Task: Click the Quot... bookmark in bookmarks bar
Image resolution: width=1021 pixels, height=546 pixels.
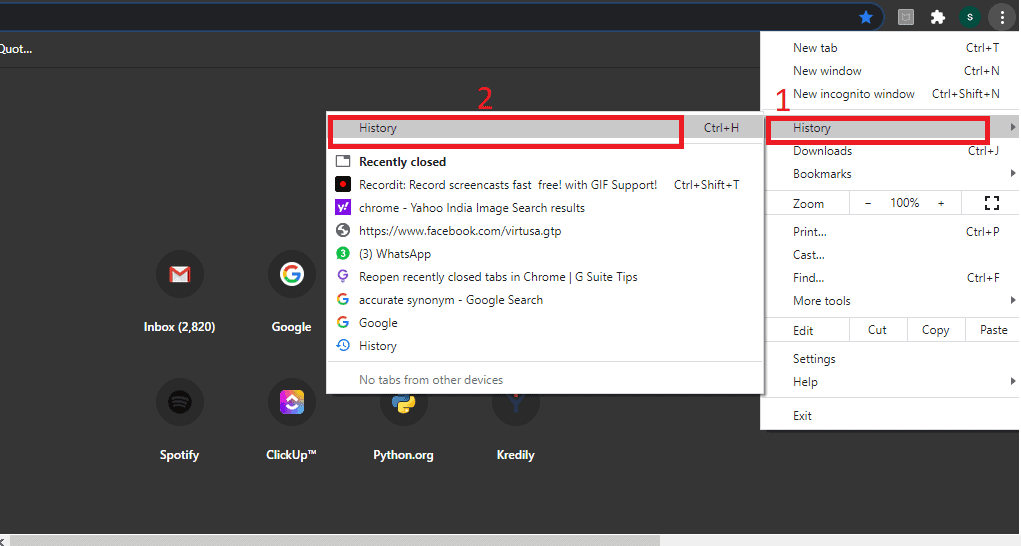Action: tap(16, 49)
